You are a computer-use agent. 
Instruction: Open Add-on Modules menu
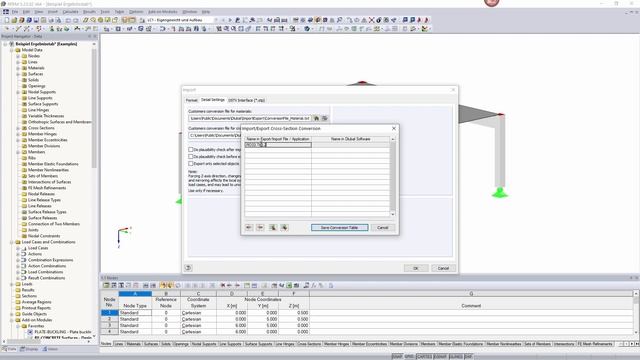(x=162, y=12)
